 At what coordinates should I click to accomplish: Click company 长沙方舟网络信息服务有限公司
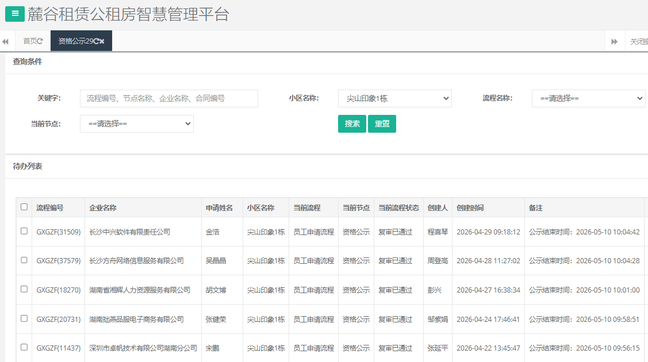tap(136, 261)
